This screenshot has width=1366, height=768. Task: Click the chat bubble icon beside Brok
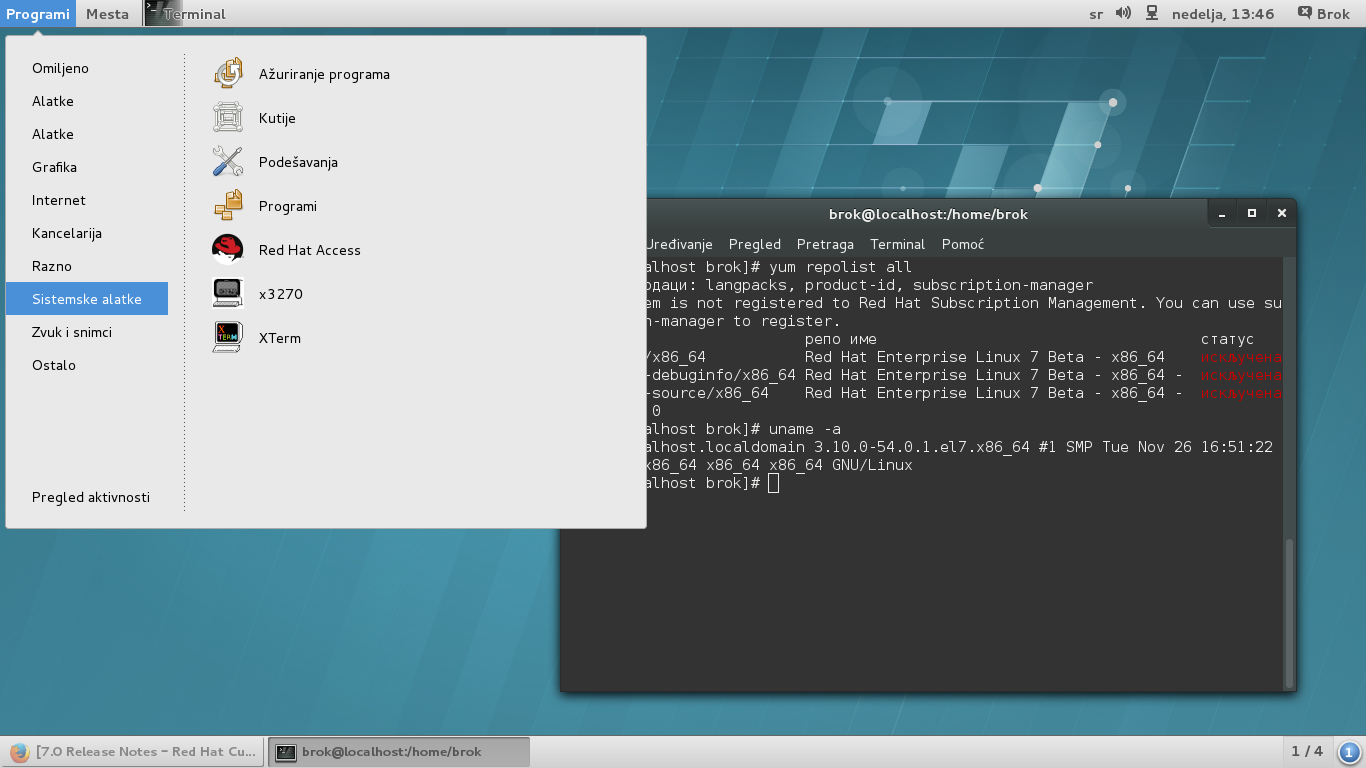point(1304,14)
